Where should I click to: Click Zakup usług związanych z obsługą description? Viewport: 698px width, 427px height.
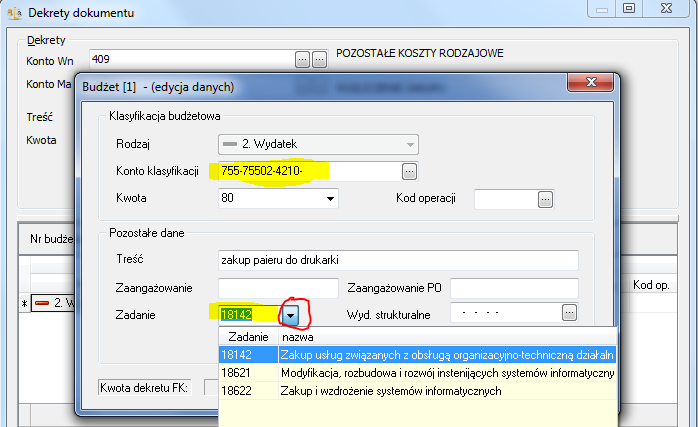click(x=447, y=355)
